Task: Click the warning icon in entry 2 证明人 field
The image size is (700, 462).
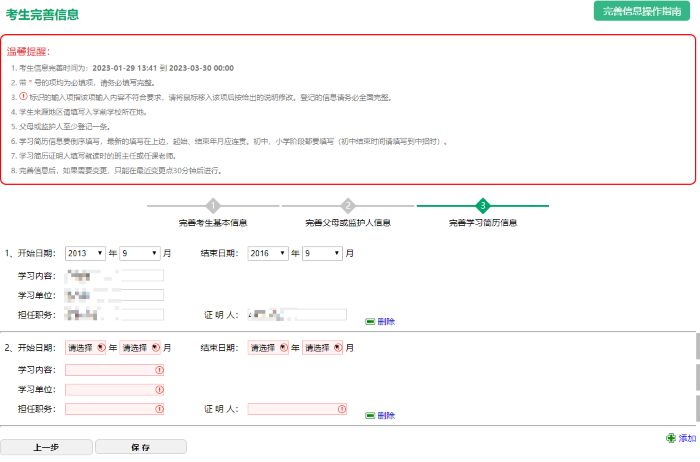Action: pos(342,409)
